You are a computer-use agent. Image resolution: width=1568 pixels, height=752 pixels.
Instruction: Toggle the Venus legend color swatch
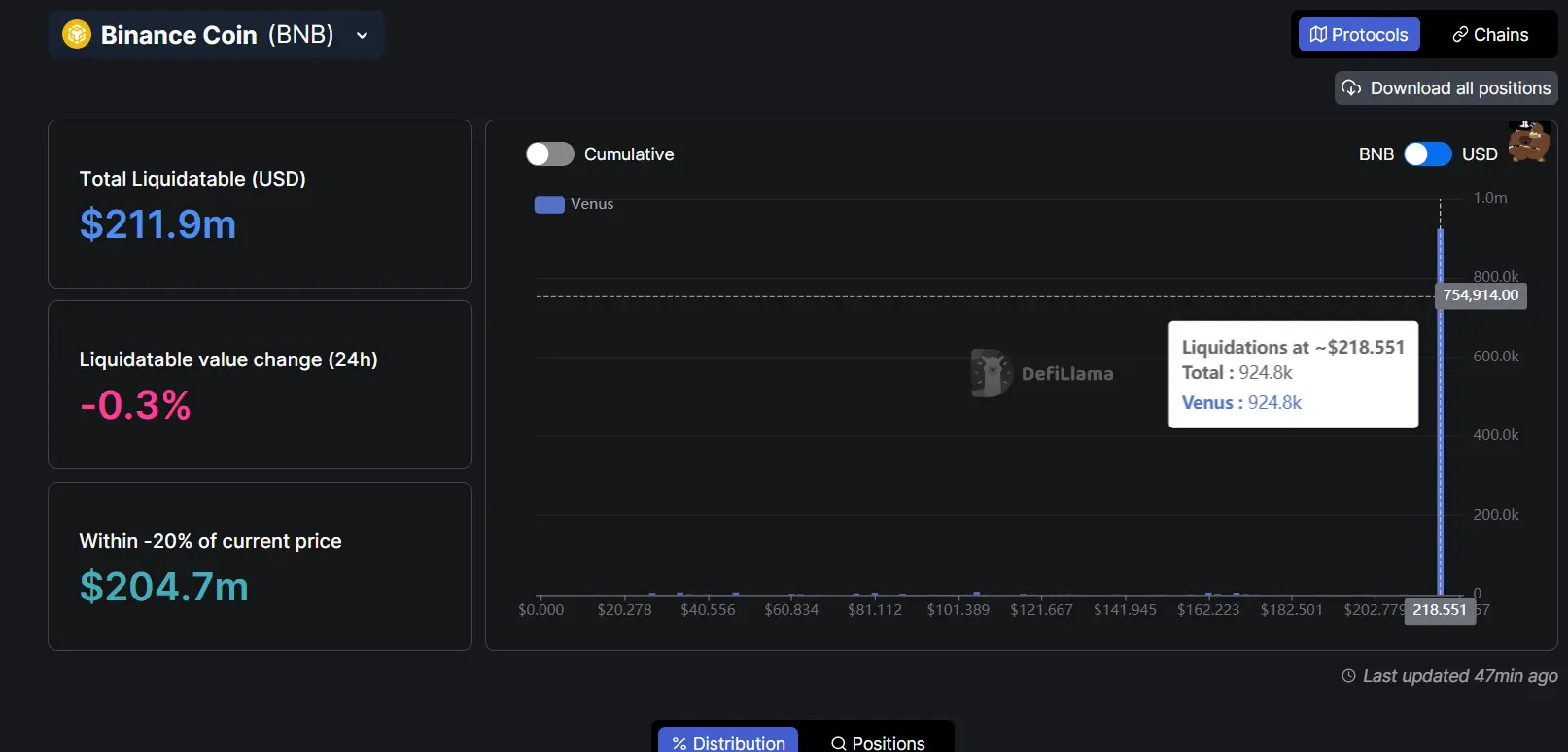tap(549, 205)
